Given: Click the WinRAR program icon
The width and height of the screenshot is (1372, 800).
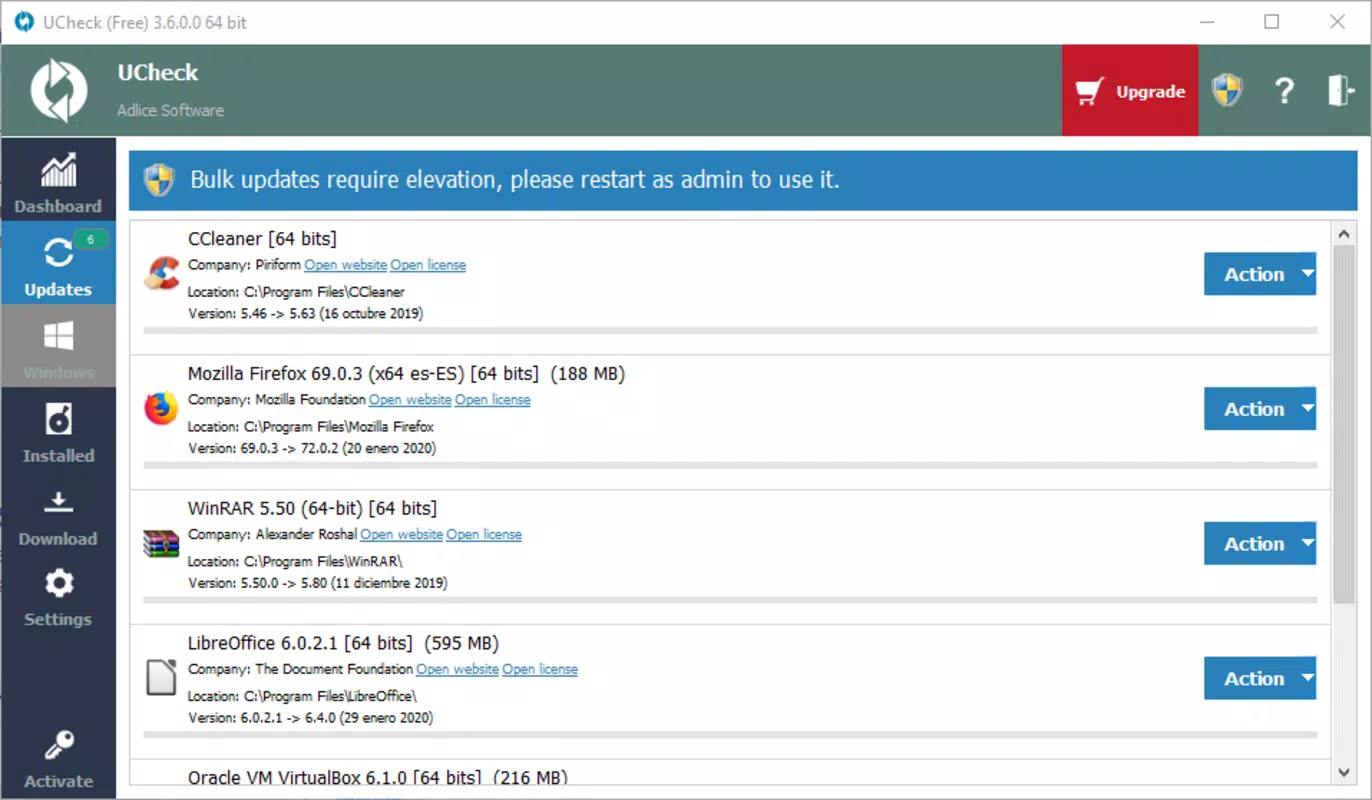Looking at the screenshot, I should [161, 543].
